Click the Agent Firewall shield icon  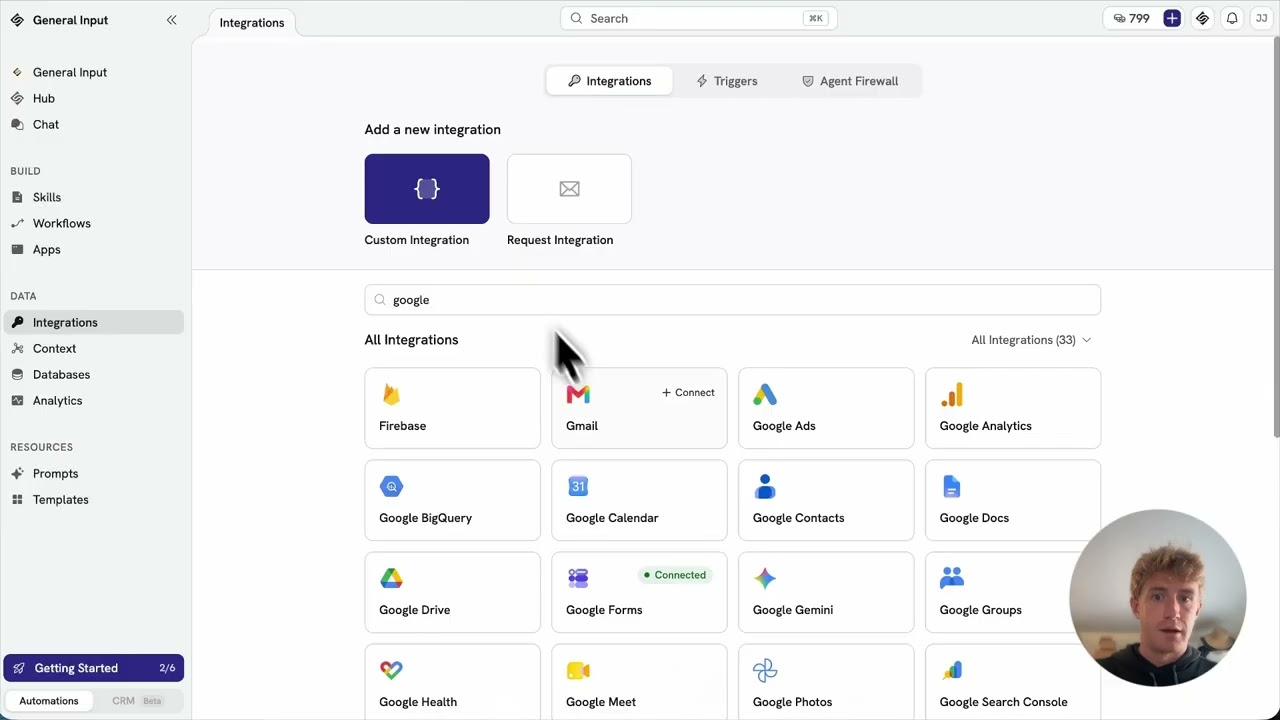click(x=808, y=81)
